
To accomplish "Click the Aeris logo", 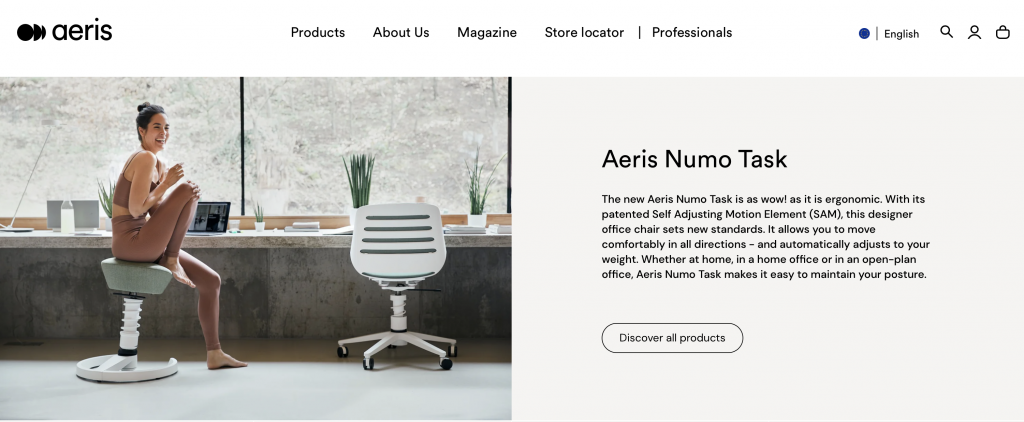I will (x=65, y=31).
